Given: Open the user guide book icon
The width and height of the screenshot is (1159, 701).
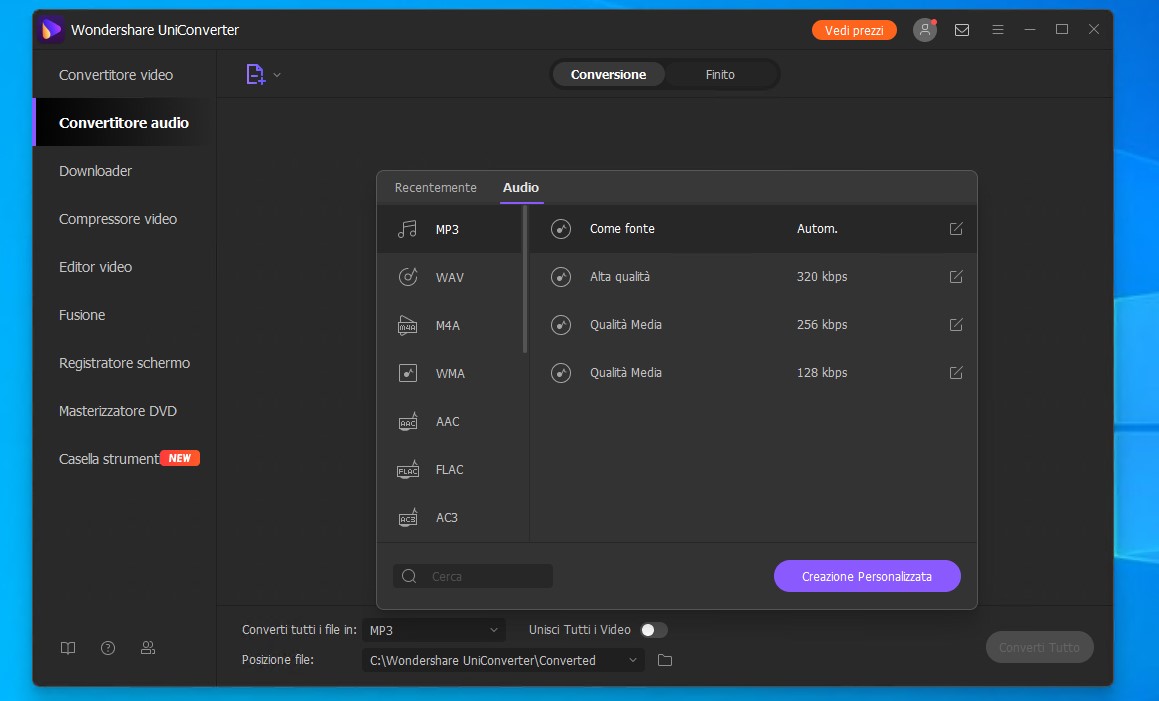Looking at the screenshot, I should [x=68, y=648].
